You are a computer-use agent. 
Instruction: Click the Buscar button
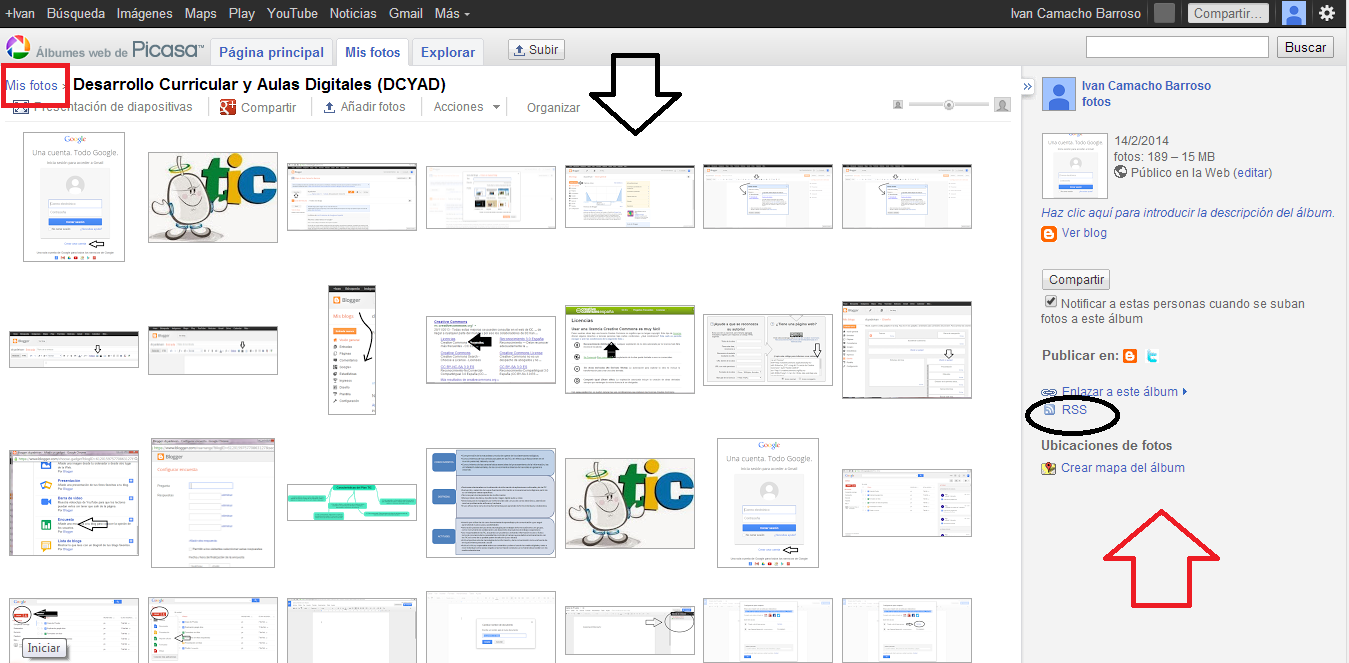(x=1305, y=47)
